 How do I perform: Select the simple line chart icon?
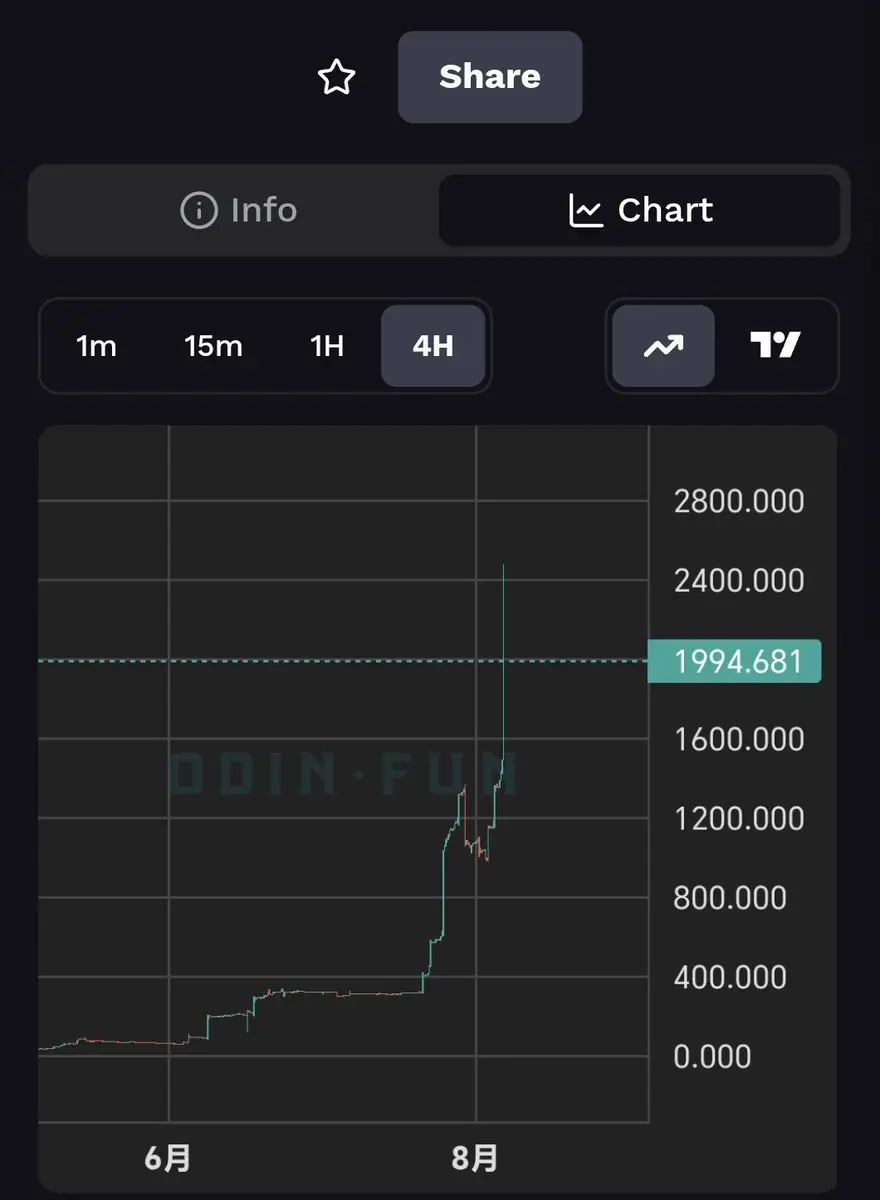coord(663,346)
